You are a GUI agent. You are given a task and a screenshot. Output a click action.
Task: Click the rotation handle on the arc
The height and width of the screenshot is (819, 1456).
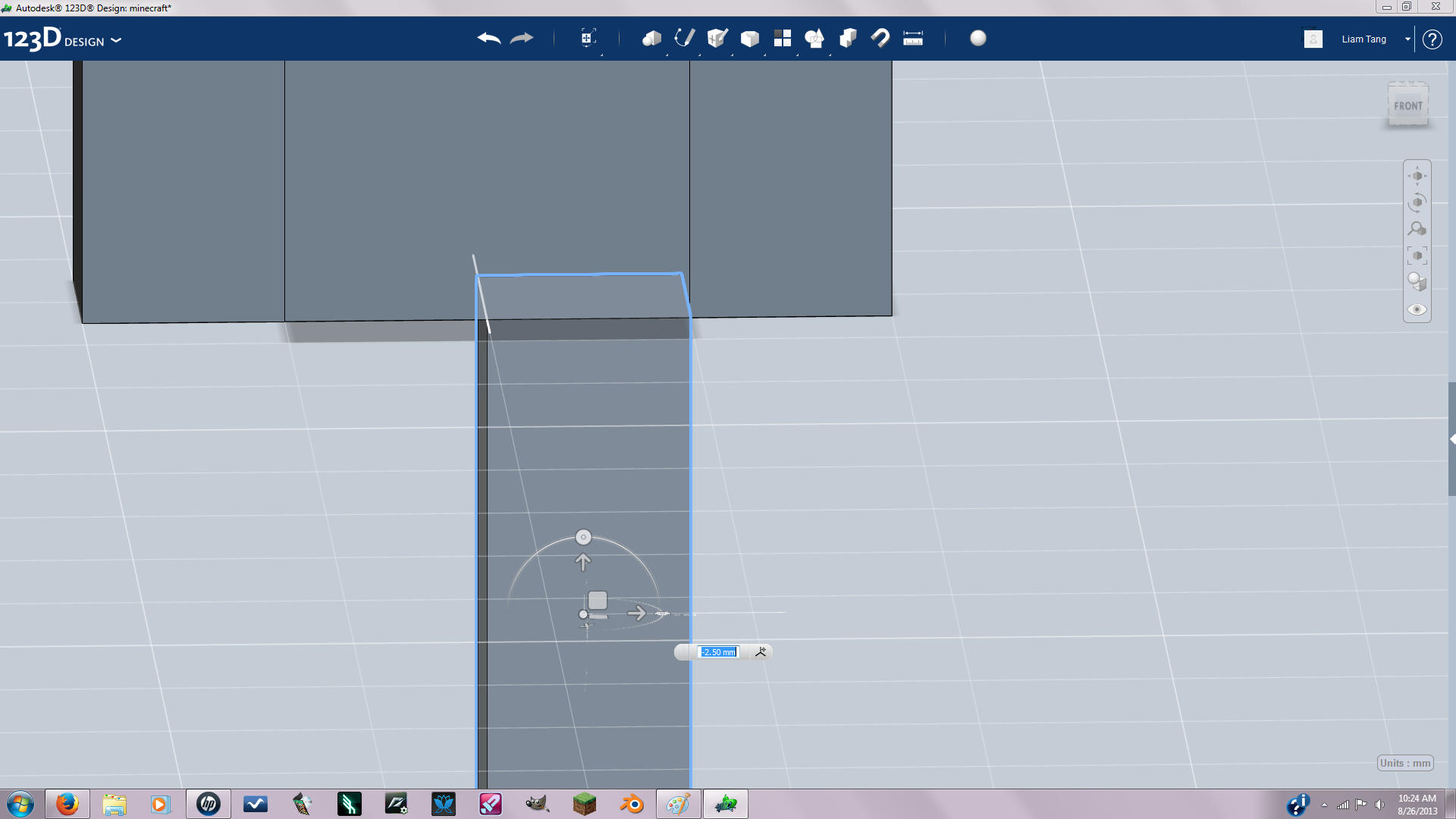click(583, 537)
